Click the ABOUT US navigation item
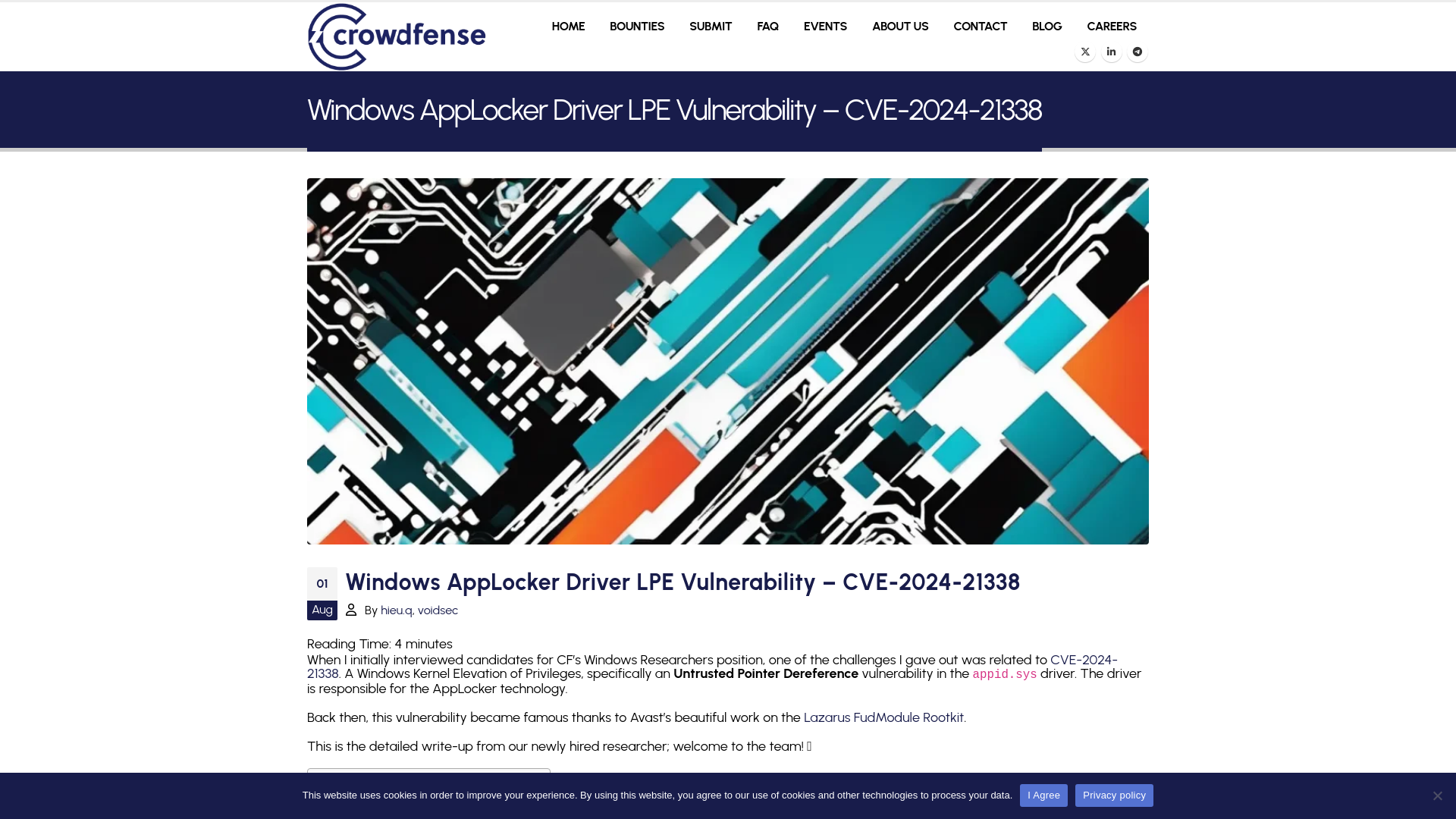 pyautogui.click(x=900, y=26)
